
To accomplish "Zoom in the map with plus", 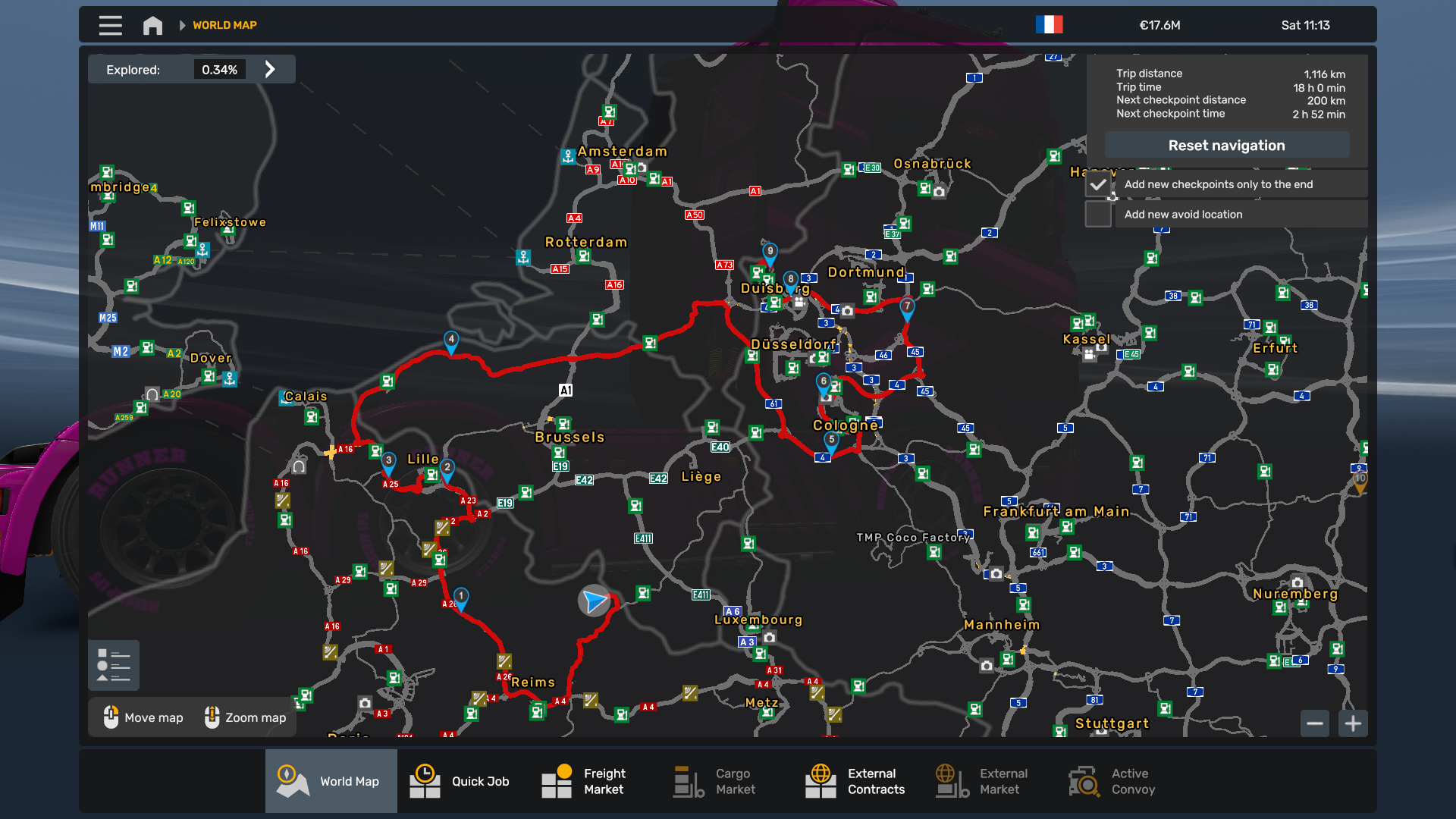I will pyautogui.click(x=1353, y=723).
